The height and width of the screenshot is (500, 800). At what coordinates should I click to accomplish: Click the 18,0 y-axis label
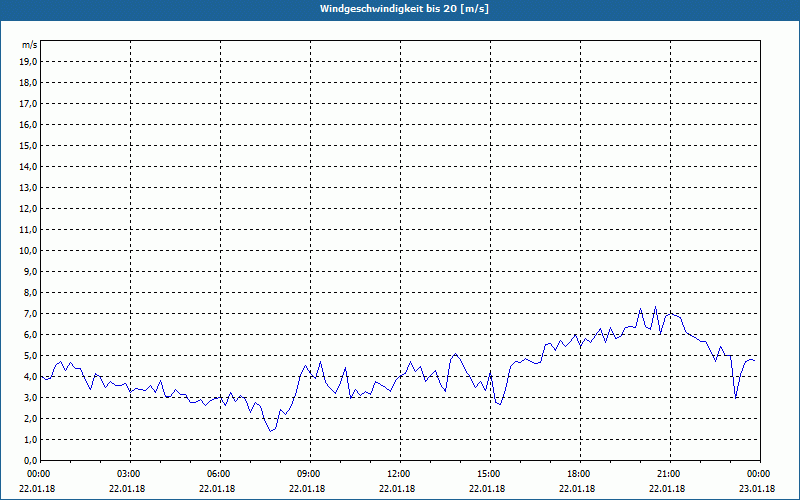(x=28, y=83)
